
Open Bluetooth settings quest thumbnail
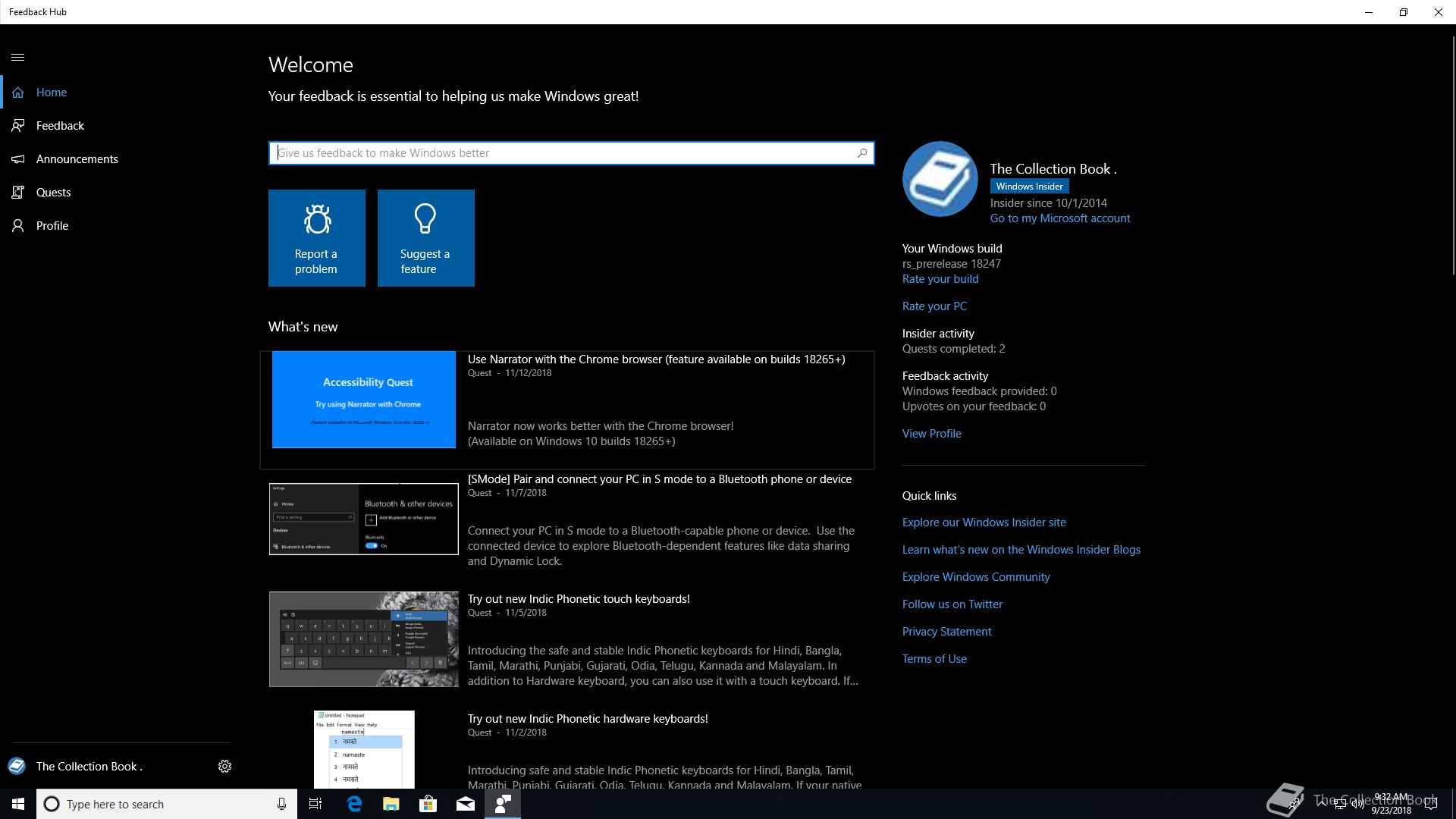click(364, 519)
